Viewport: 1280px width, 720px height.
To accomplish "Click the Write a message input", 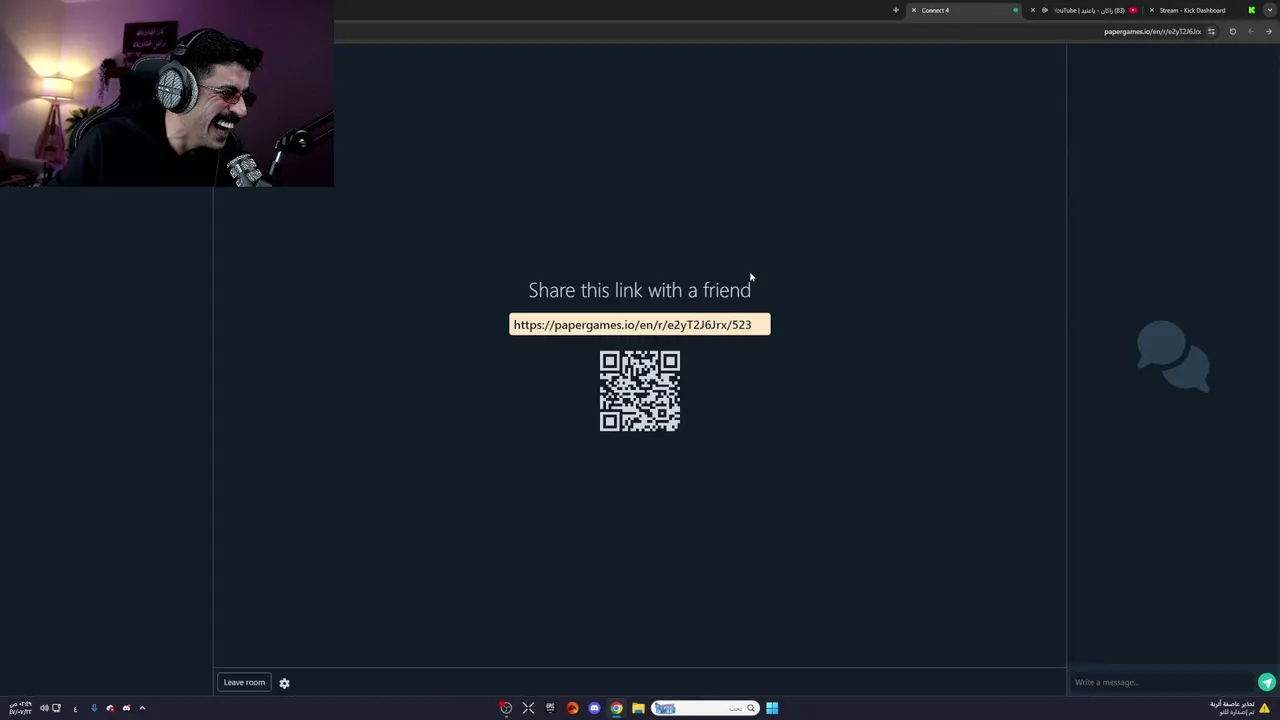I will (1163, 682).
